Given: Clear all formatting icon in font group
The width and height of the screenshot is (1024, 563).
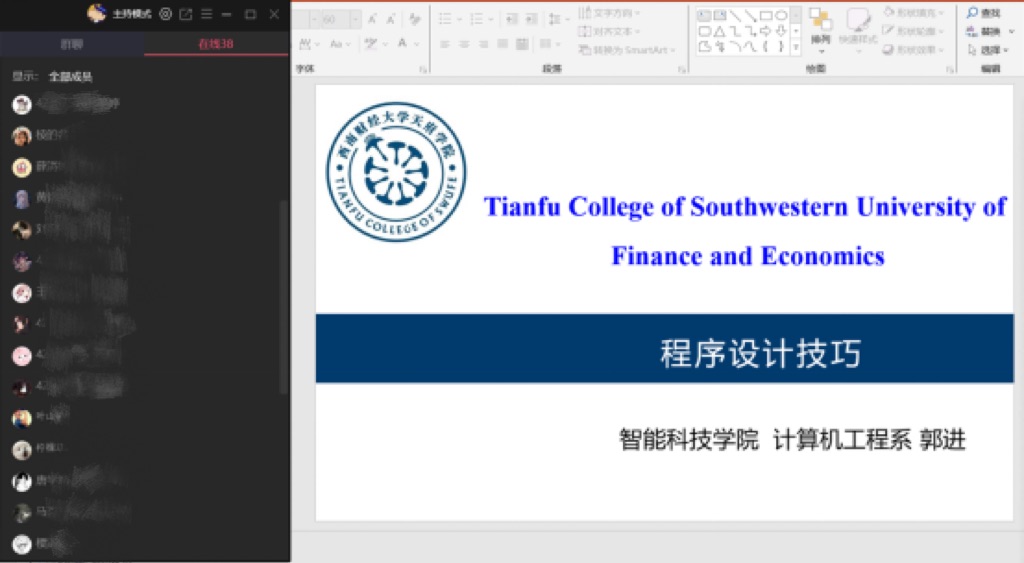Looking at the screenshot, I should tap(414, 19).
